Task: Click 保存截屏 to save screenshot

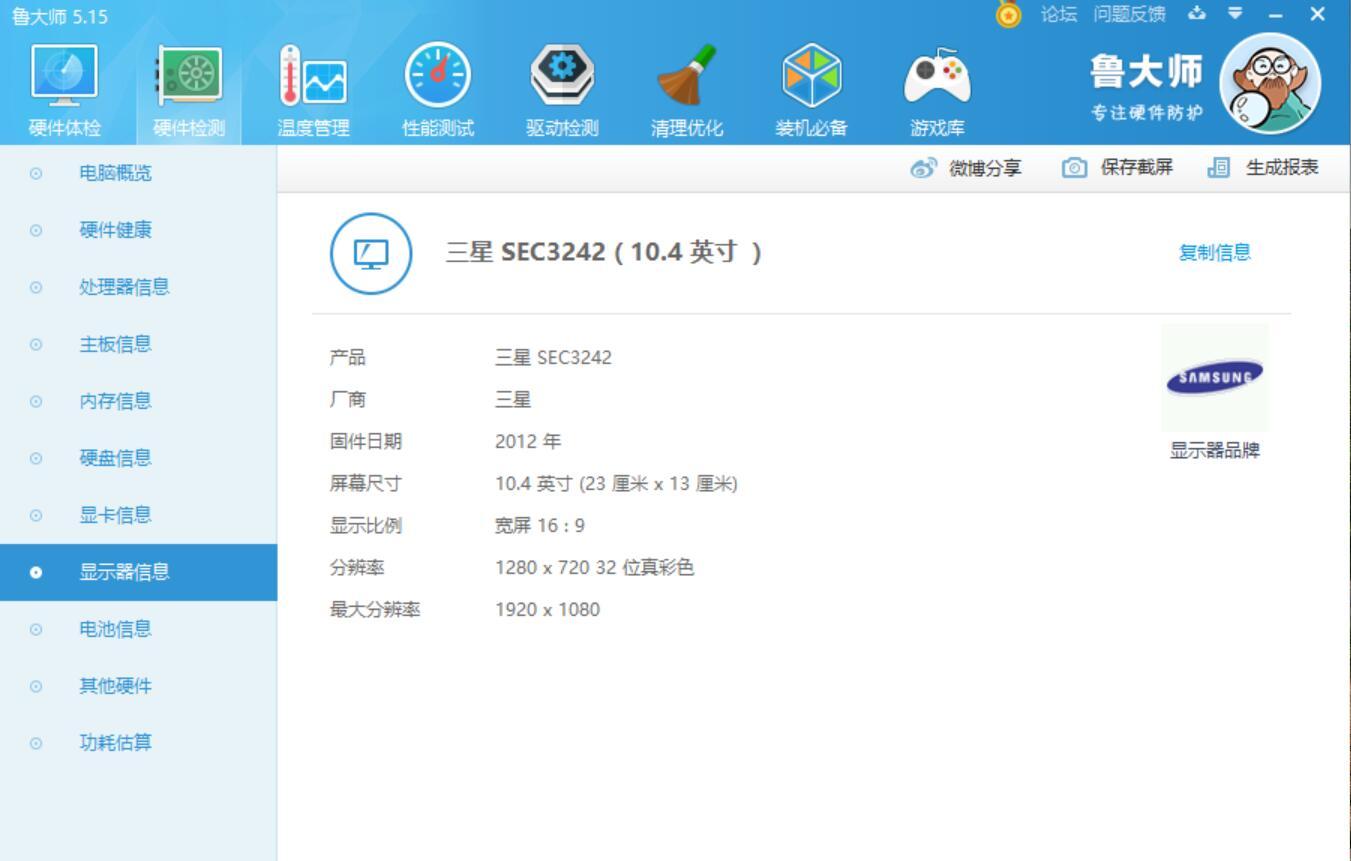Action: (1117, 168)
